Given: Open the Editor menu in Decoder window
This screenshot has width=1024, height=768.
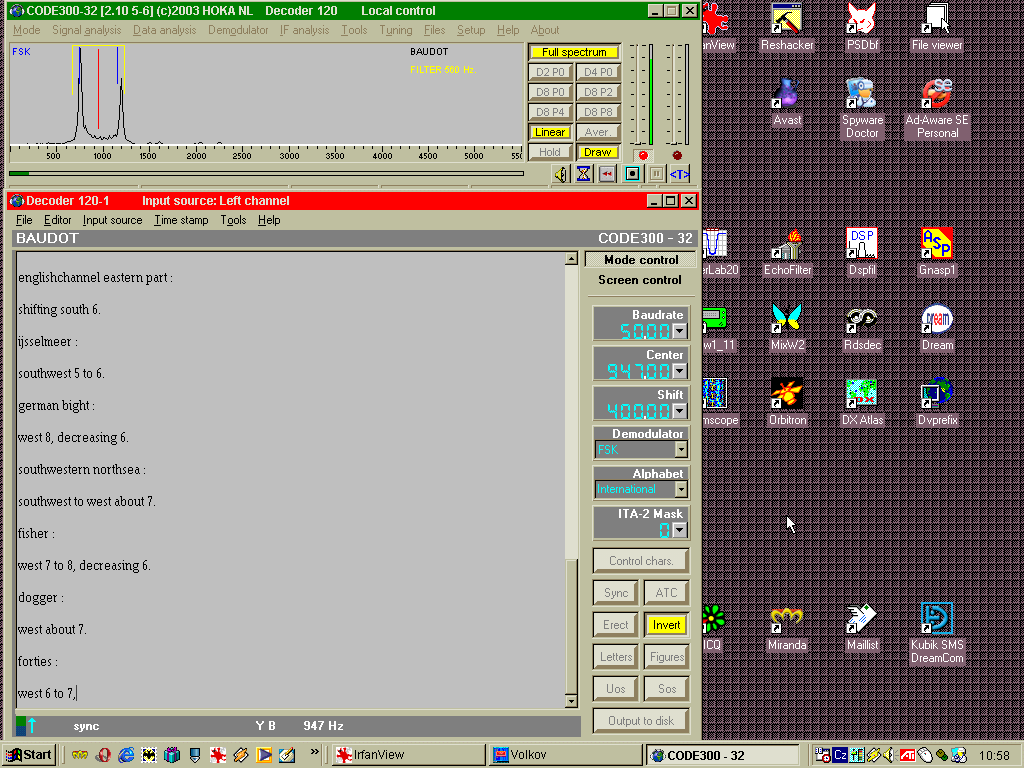Looking at the screenshot, I should [57, 220].
